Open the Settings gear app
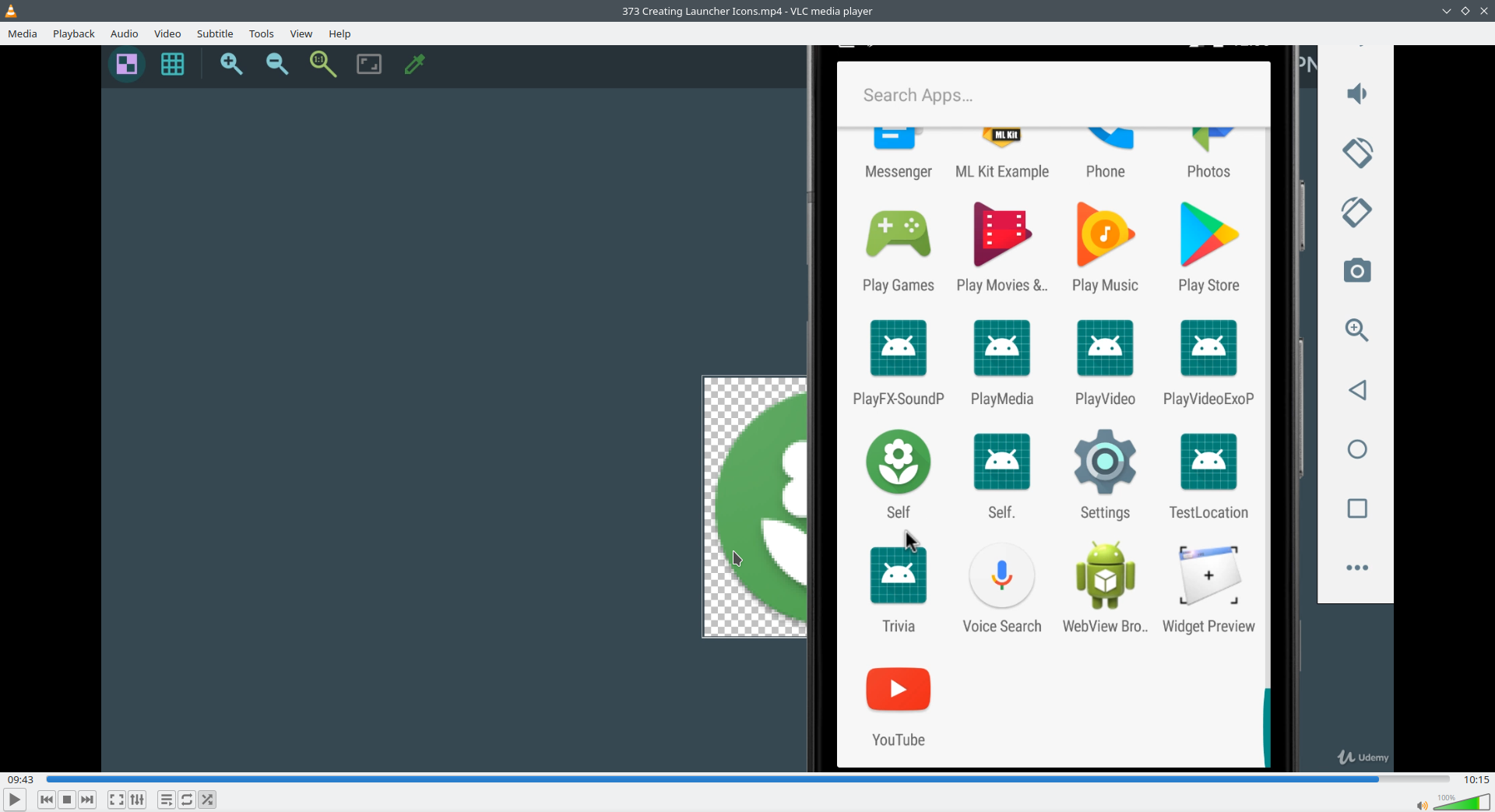1495x812 pixels. [x=1105, y=475]
